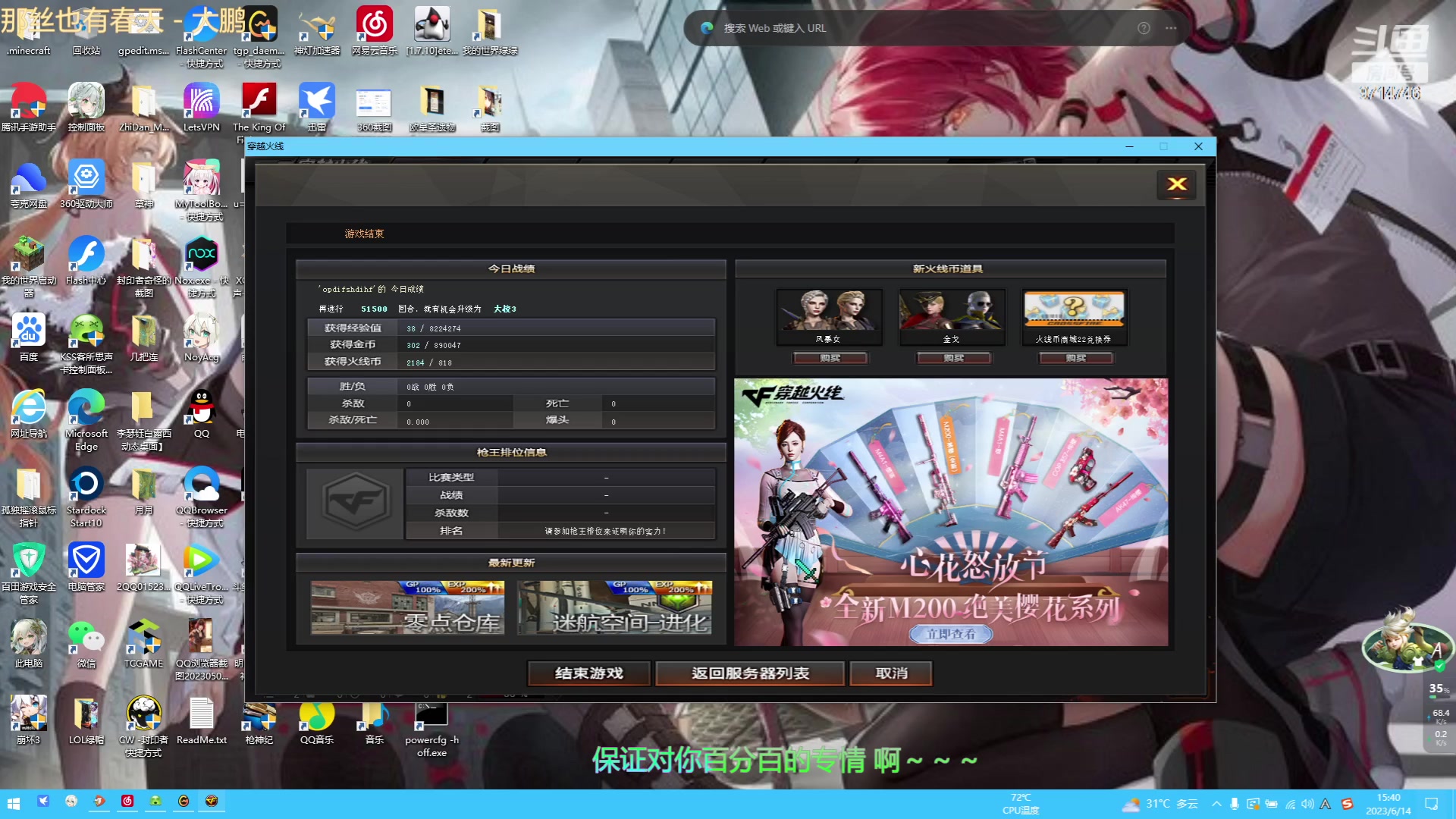Select the QQ音乐 desktop icon
The height and width of the screenshot is (819, 1456).
(317, 720)
